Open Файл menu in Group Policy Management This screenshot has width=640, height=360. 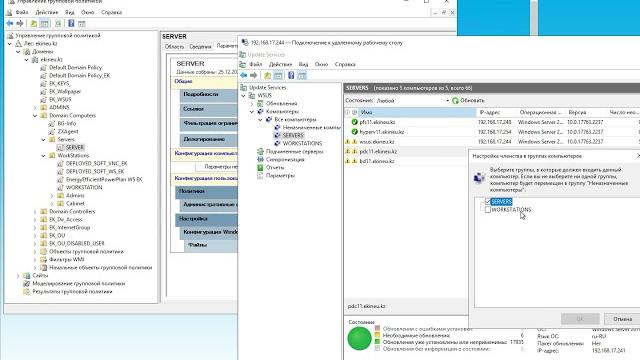point(22,12)
